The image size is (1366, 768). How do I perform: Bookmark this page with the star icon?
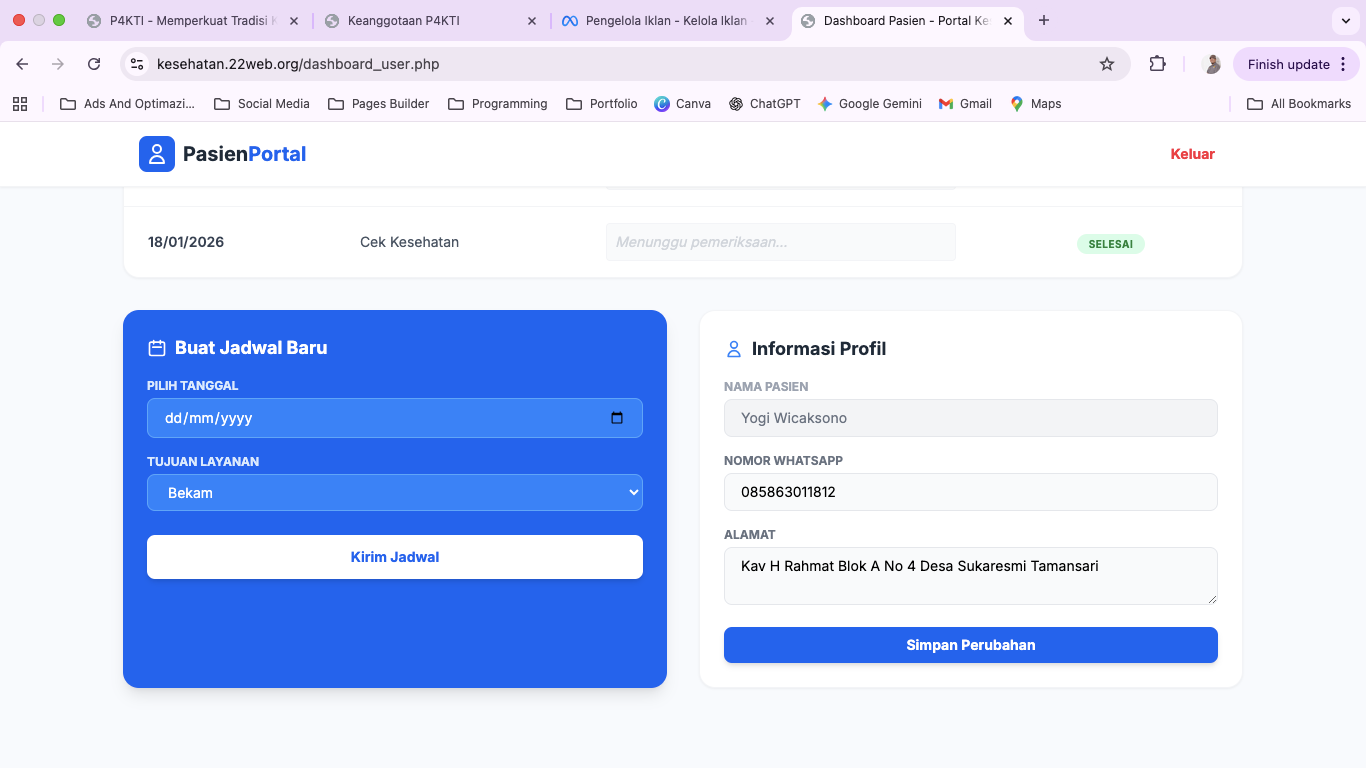pos(1107,64)
